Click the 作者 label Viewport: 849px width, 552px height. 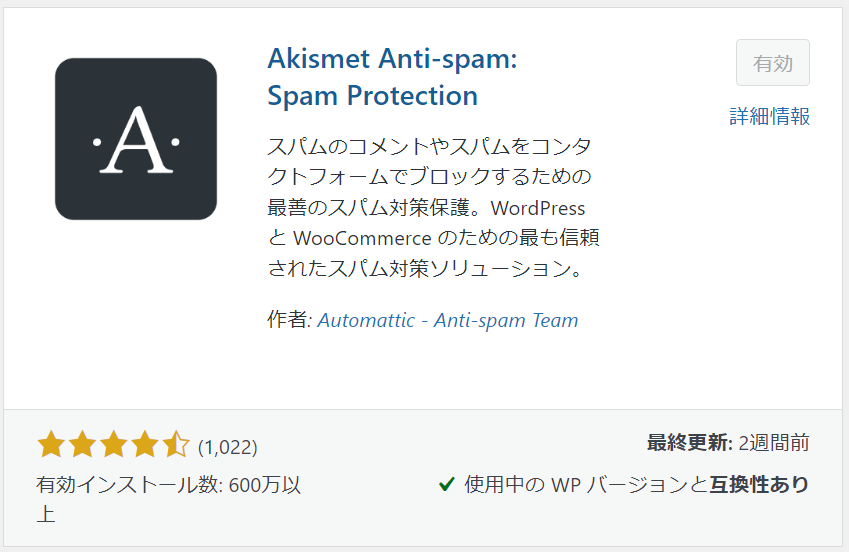click(290, 320)
